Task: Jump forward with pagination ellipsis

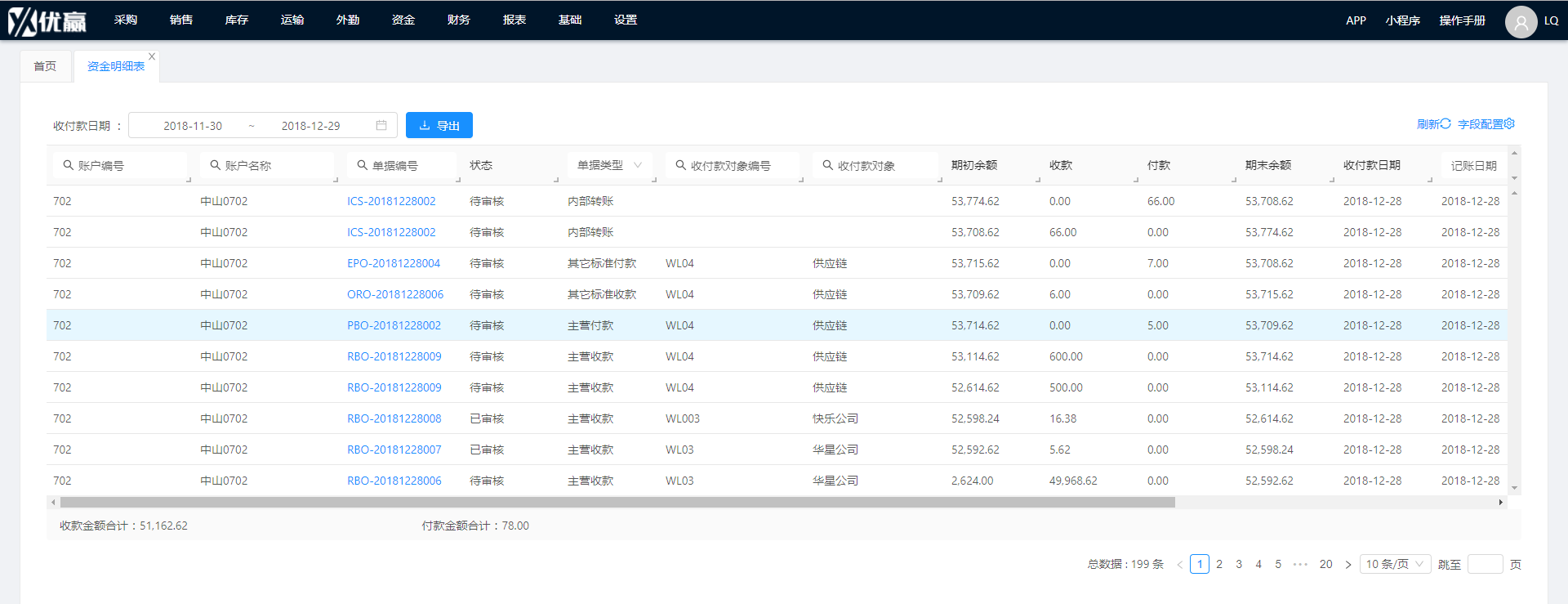Action: click(x=1300, y=564)
